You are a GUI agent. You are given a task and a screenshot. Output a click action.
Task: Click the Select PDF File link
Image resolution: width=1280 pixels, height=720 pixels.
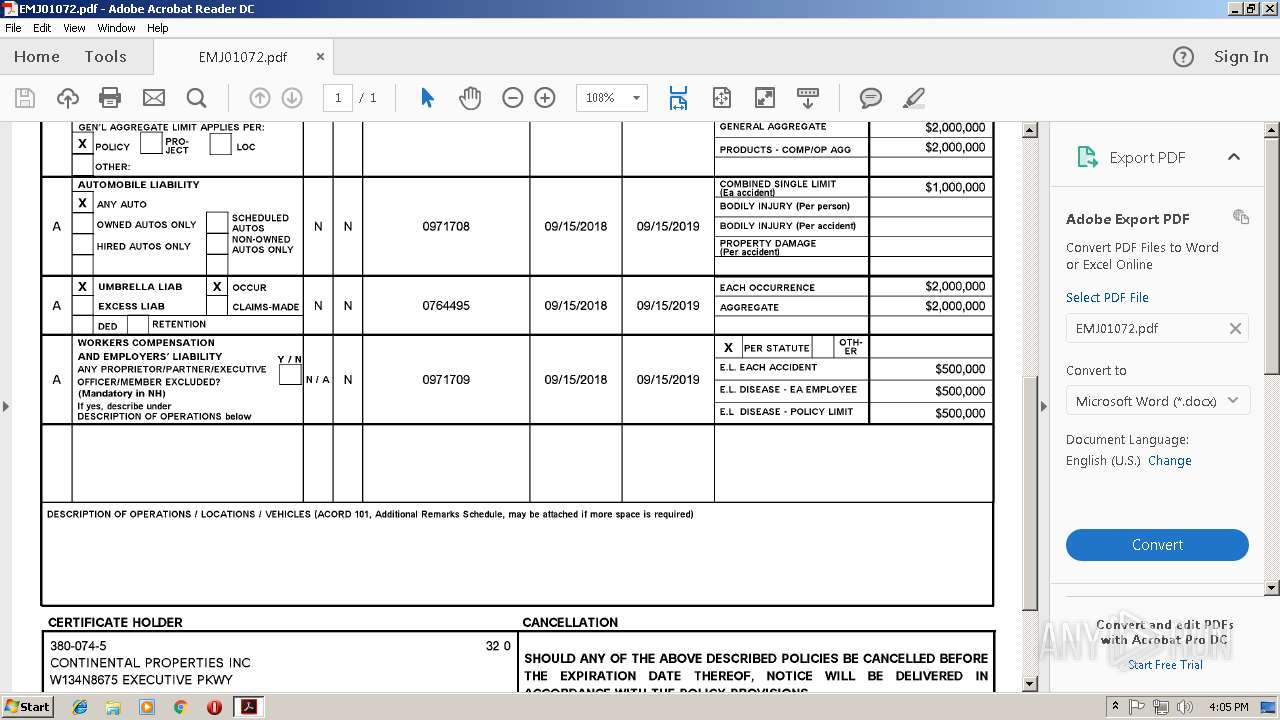click(1107, 297)
